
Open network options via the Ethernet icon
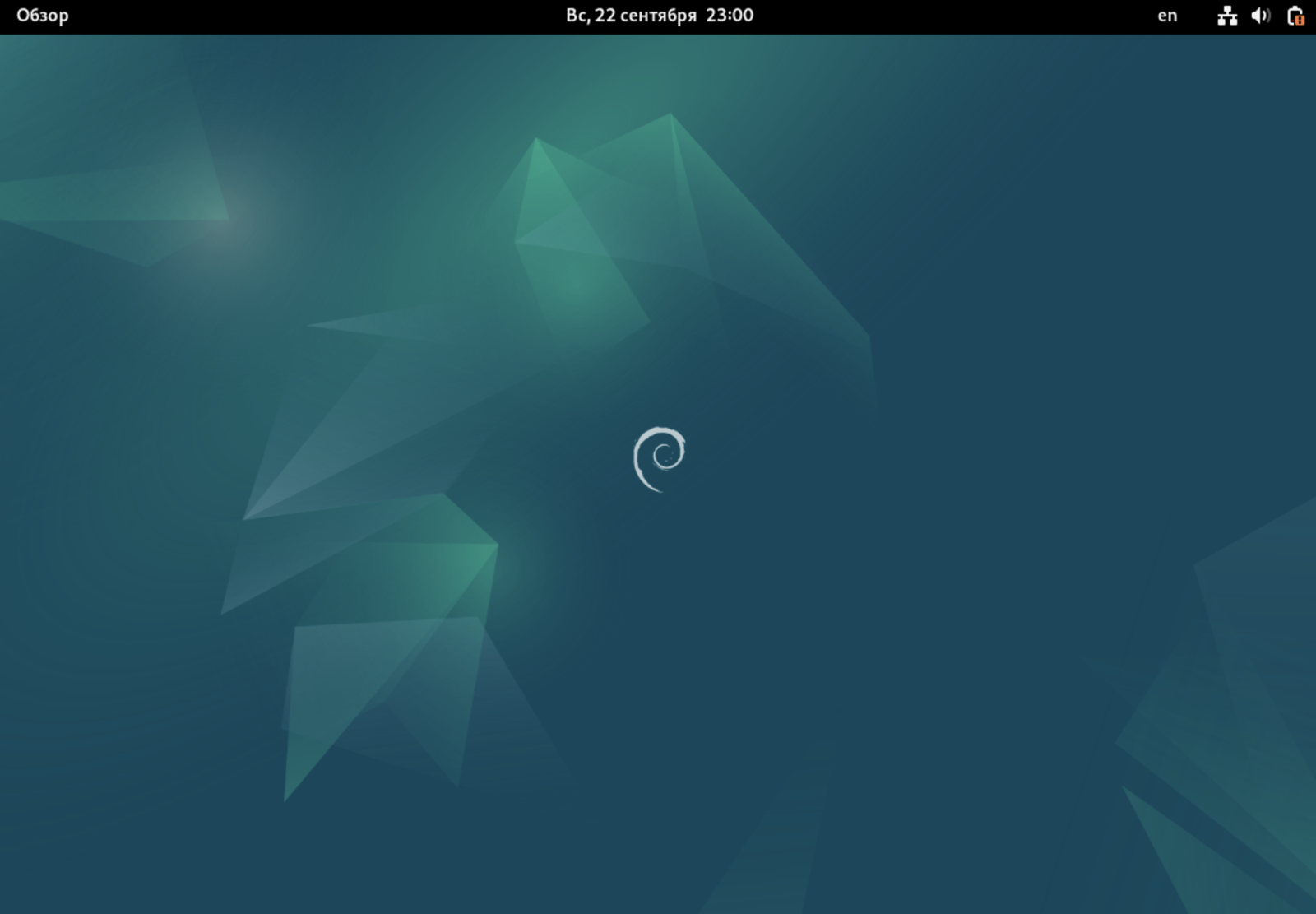(x=1227, y=16)
